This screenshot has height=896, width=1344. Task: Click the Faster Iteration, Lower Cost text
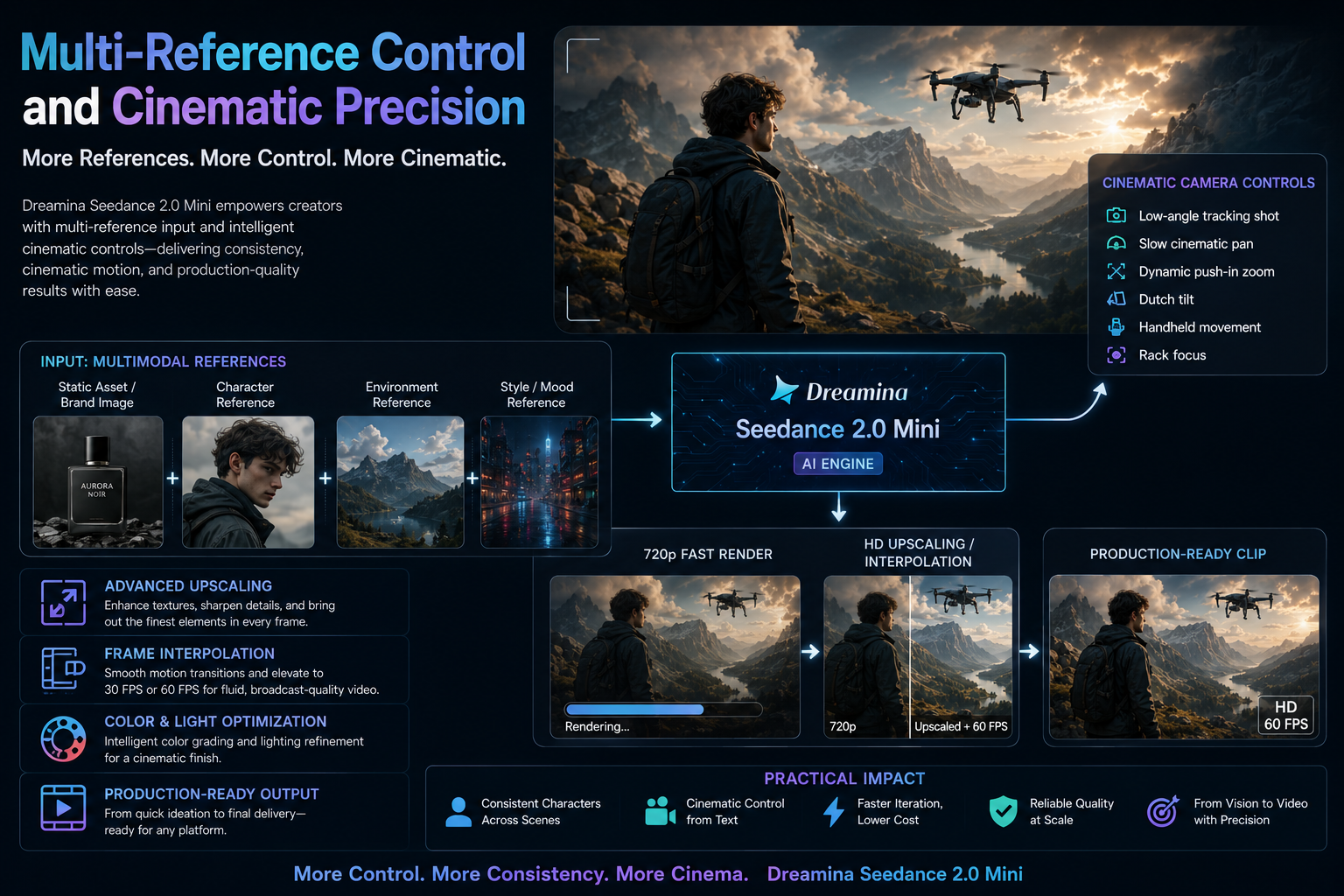899,811
